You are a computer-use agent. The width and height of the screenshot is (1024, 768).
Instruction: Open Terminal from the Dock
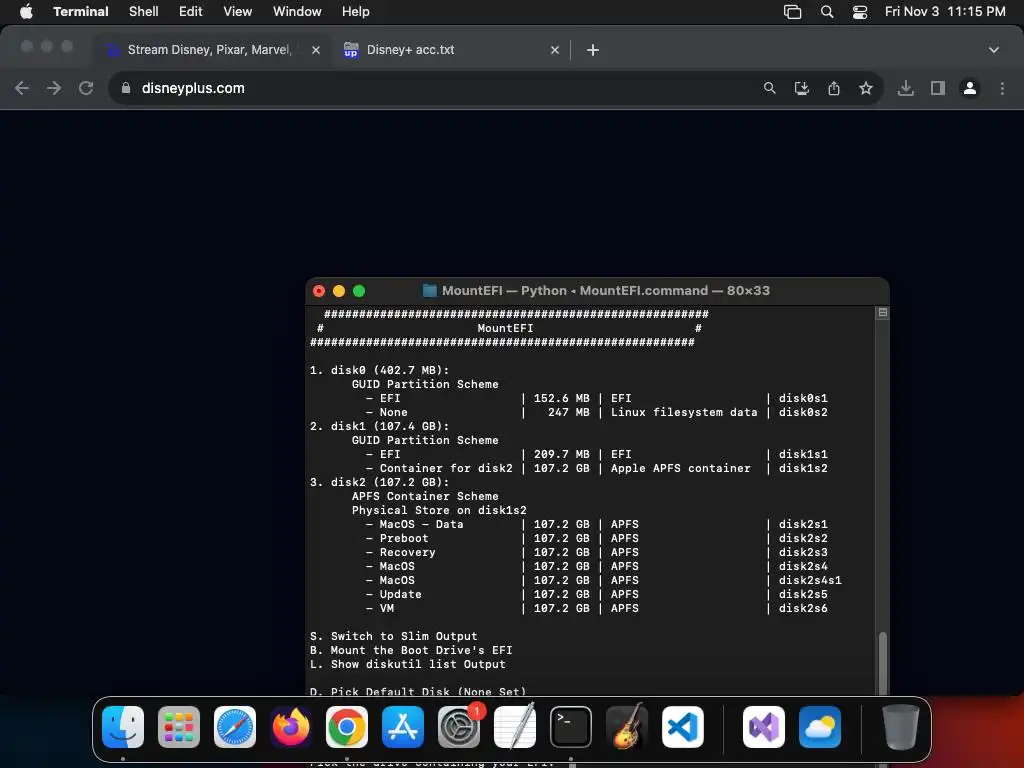[x=571, y=727]
